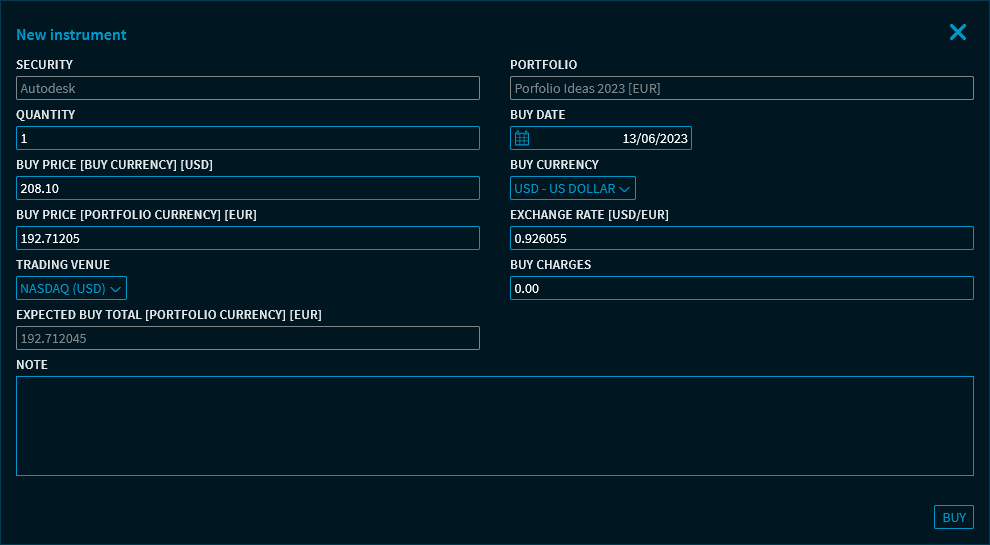Click into the Buy Charges field
Screen dimensions: 990x545
tap(741, 288)
